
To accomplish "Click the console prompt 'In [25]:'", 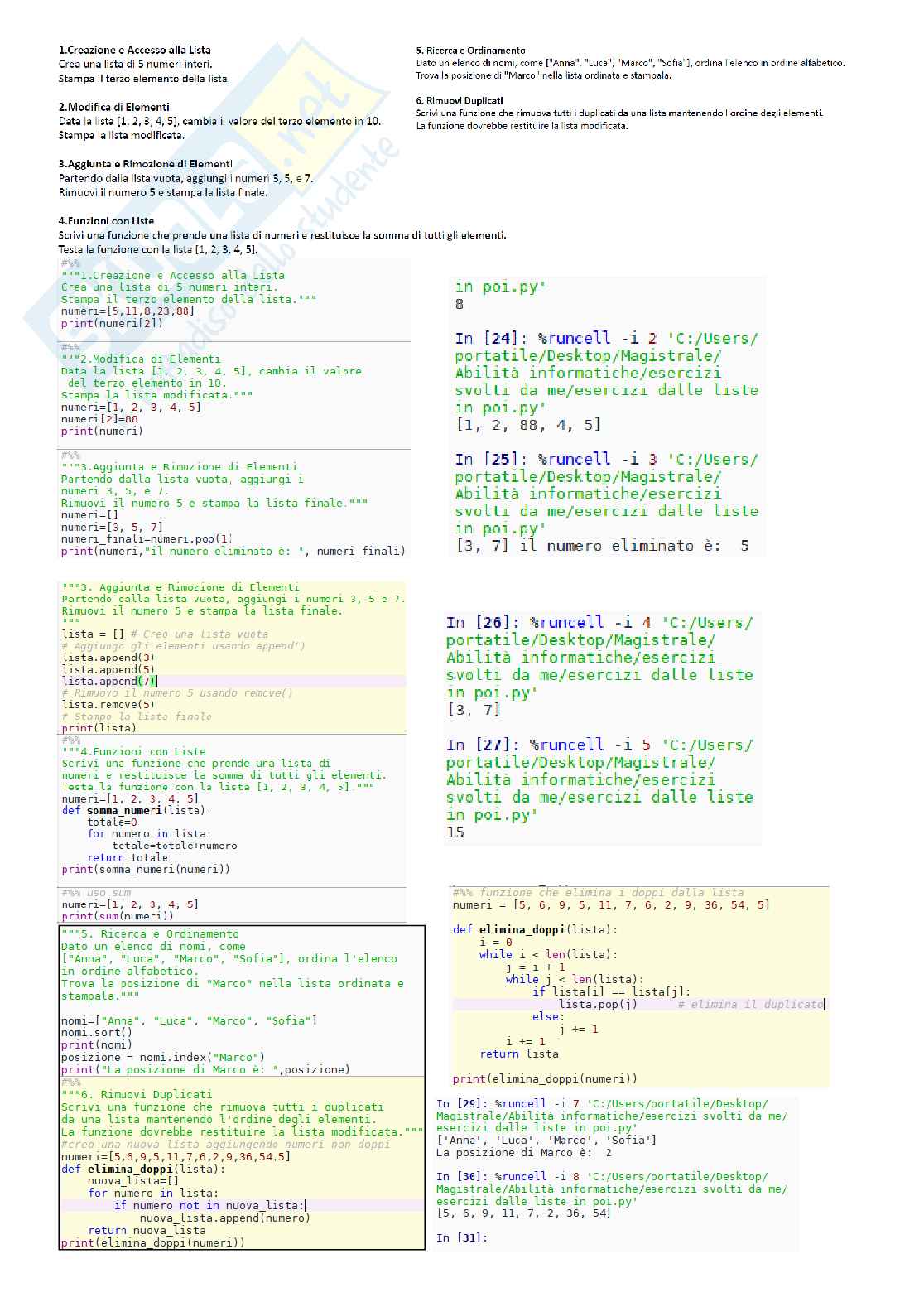I will (x=492, y=459).
